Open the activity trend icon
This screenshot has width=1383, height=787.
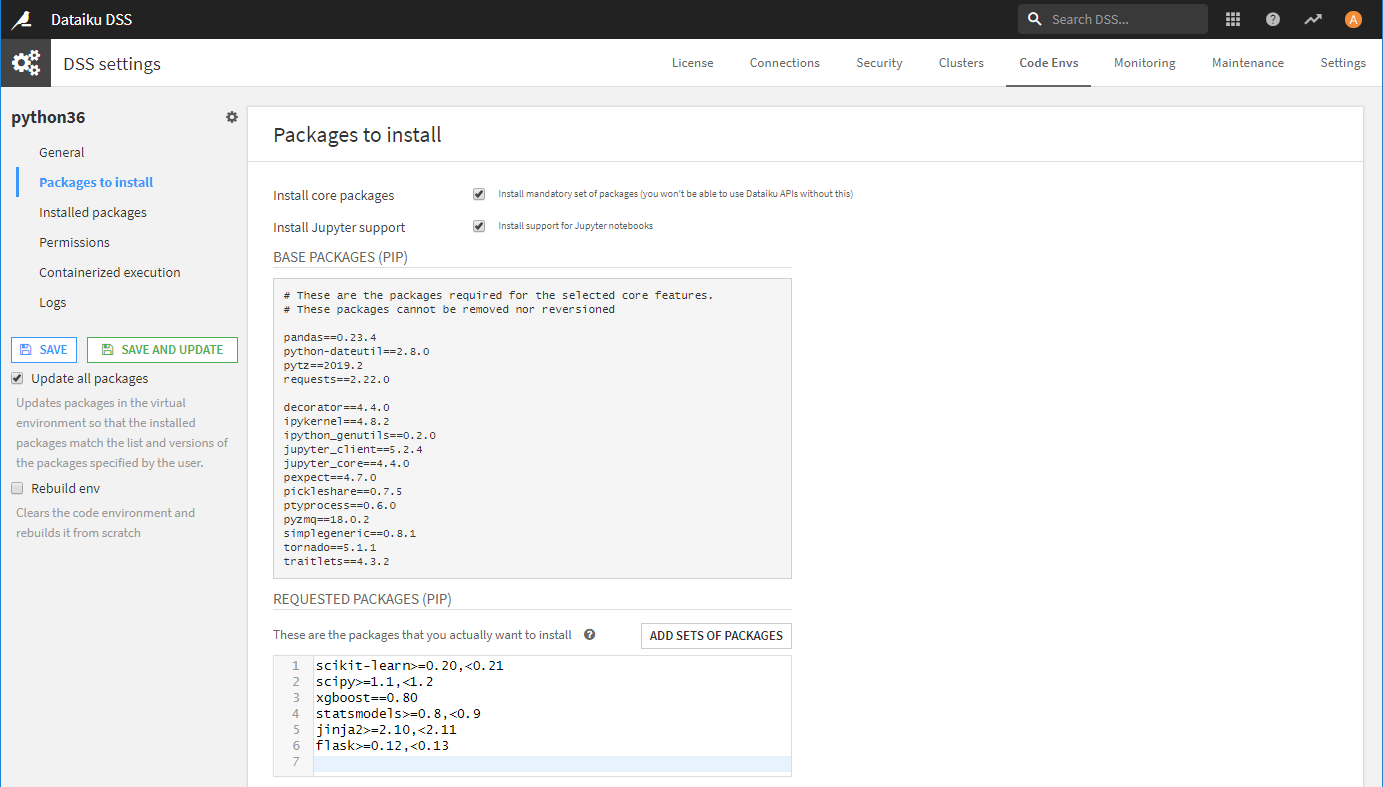coord(1313,19)
